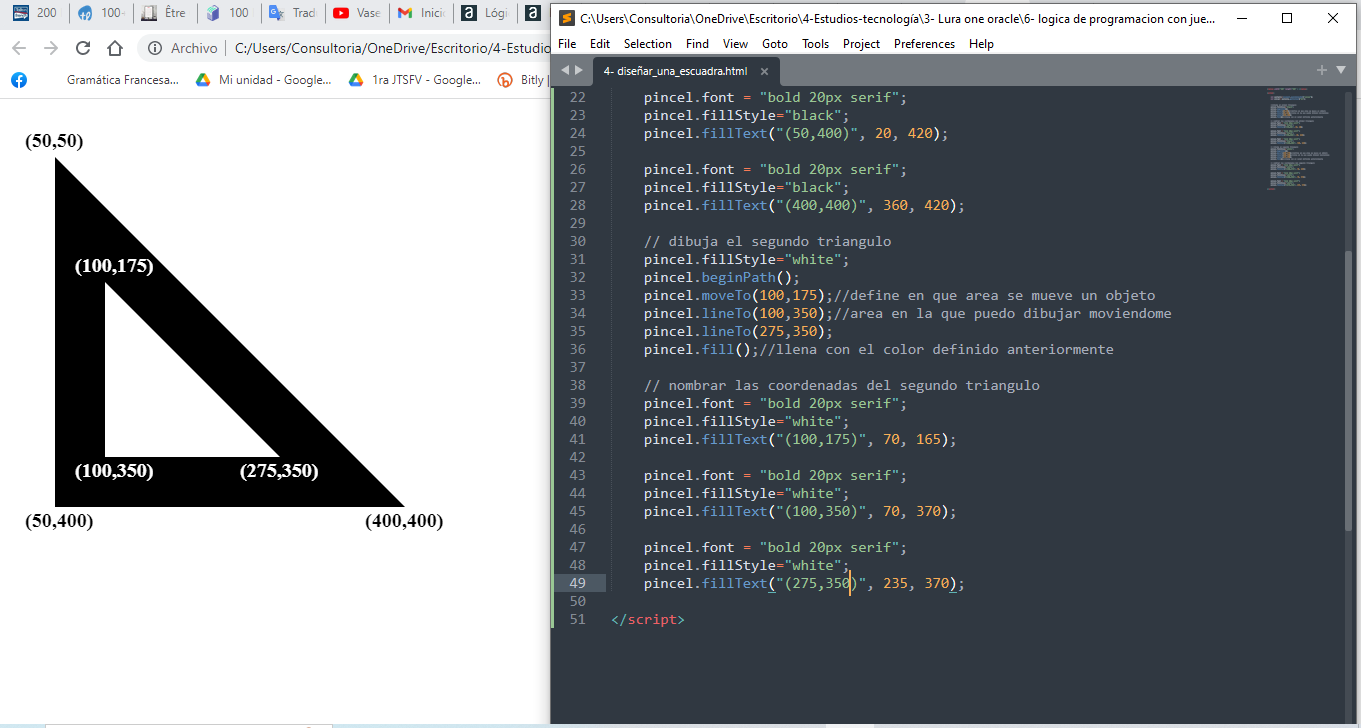The image size is (1361, 728).
Task: Go to previous tab arrow in Sublime
Action: pos(565,70)
